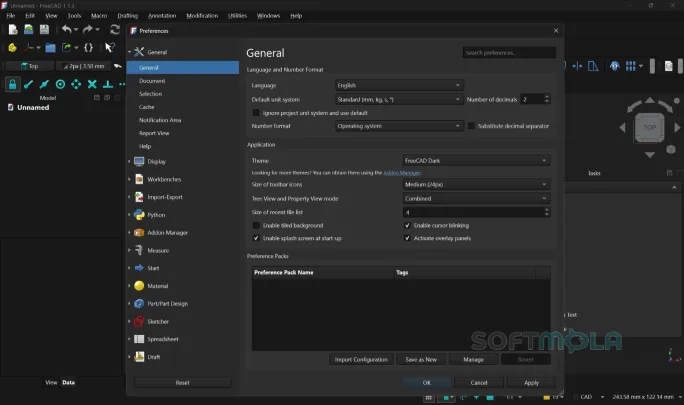The width and height of the screenshot is (684, 405).
Task: Open the Modification menu
Action: click(x=202, y=16)
